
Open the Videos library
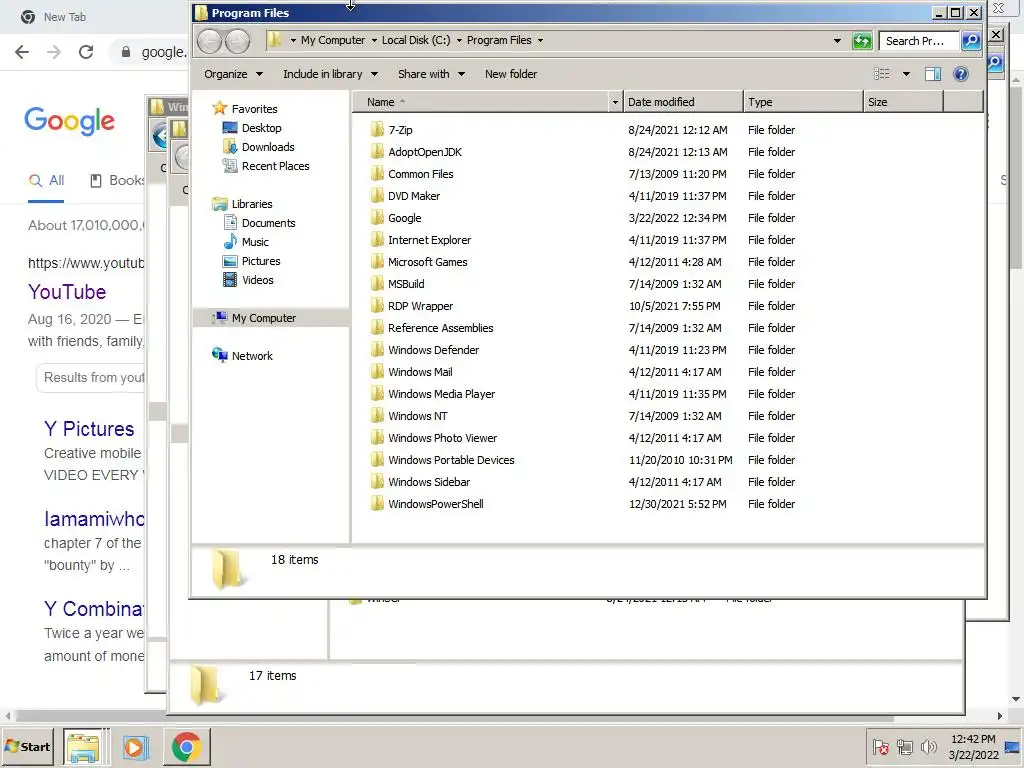[257, 280]
